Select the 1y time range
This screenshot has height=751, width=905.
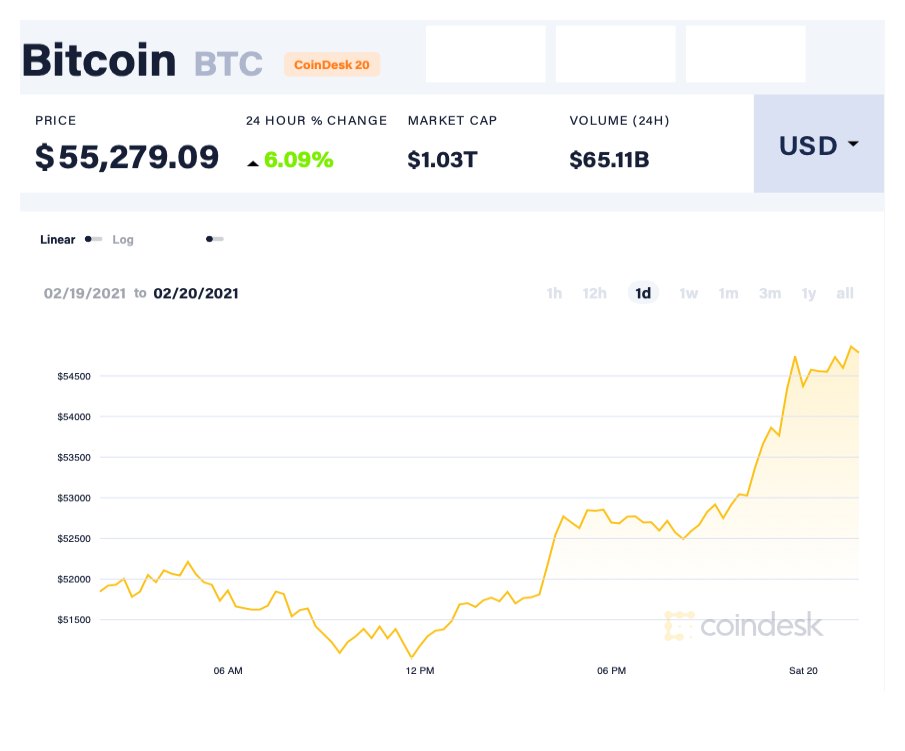[808, 293]
